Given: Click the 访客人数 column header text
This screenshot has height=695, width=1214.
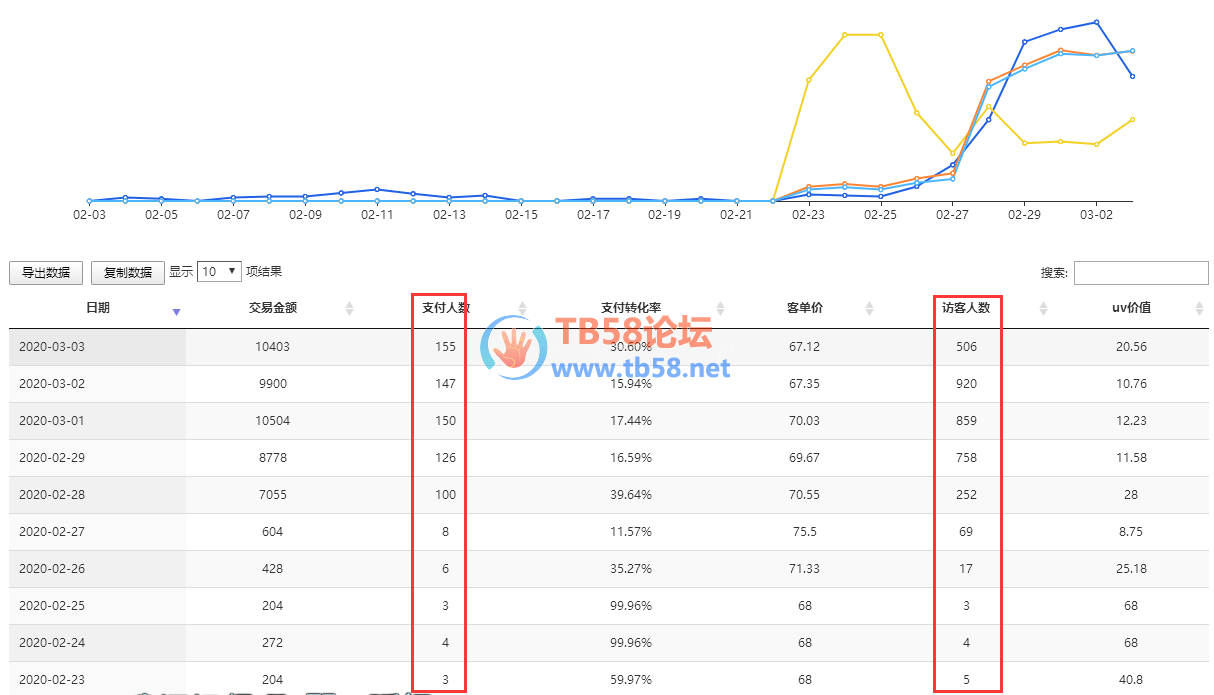Looking at the screenshot, I should (966, 308).
